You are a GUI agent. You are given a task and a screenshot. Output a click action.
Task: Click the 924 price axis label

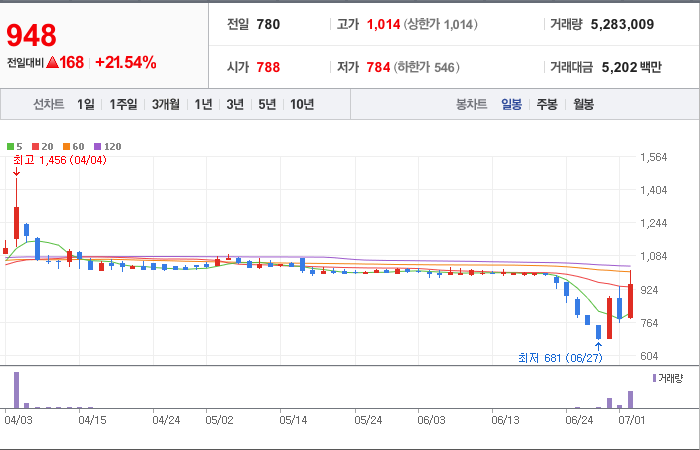650,290
